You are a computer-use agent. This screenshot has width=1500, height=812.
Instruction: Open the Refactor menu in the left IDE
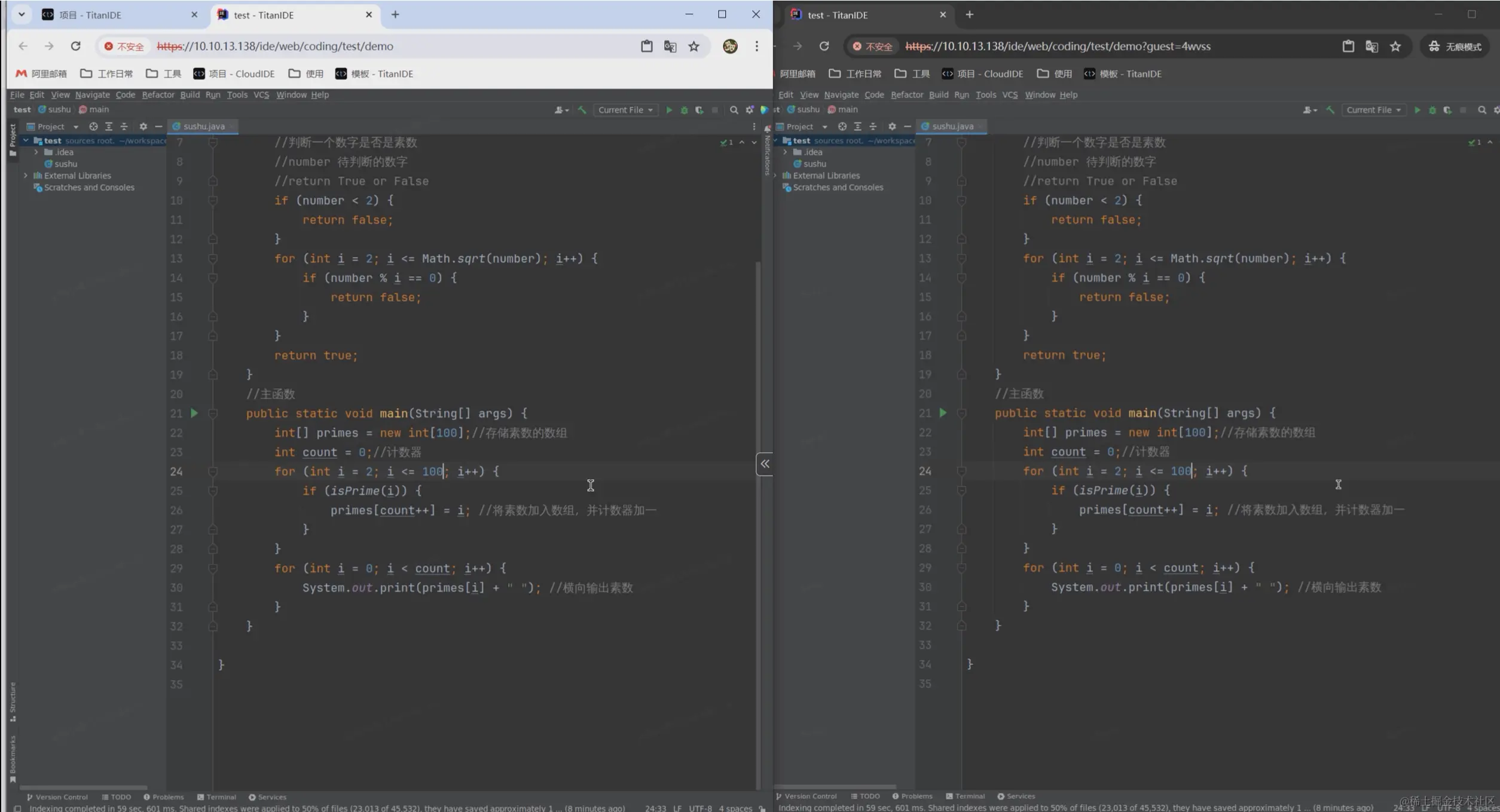[158, 95]
